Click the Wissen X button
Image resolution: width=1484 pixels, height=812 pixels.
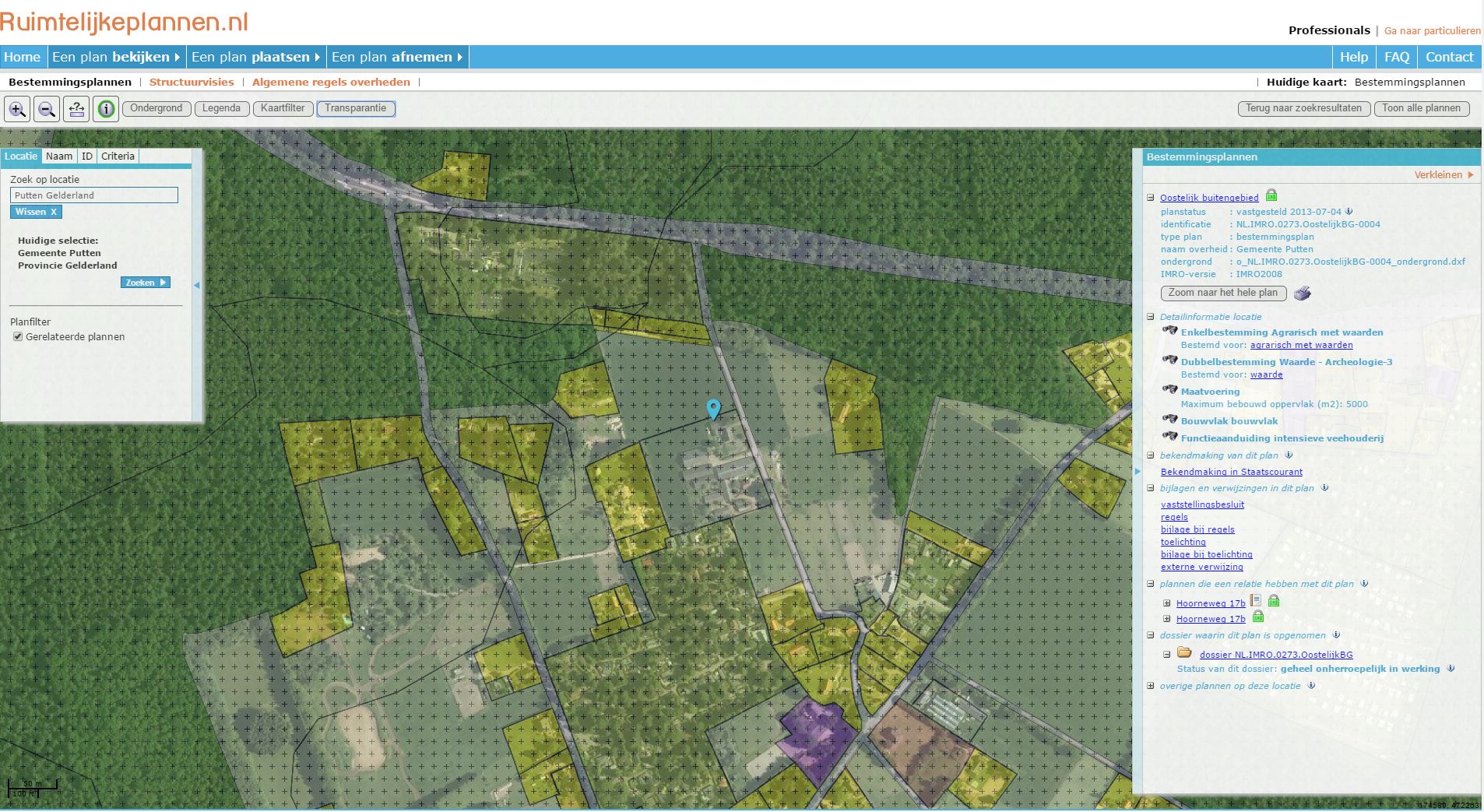point(36,212)
